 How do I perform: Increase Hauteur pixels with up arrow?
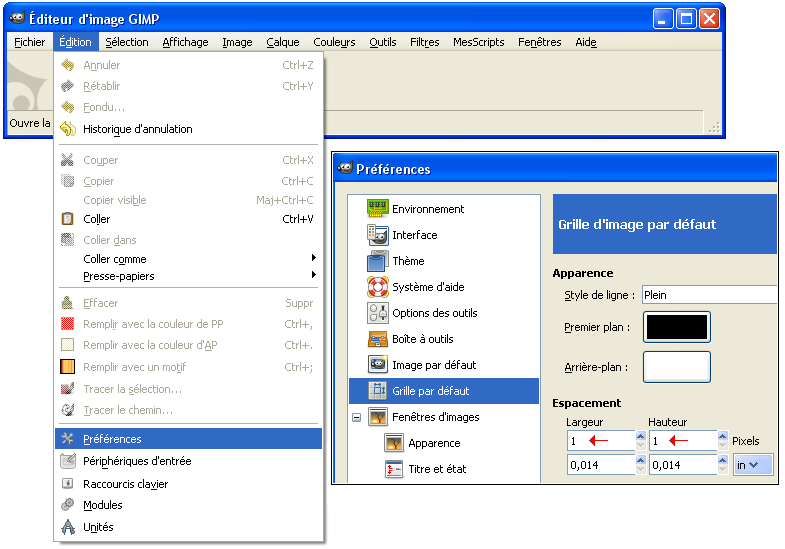click(x=722, y=436)
